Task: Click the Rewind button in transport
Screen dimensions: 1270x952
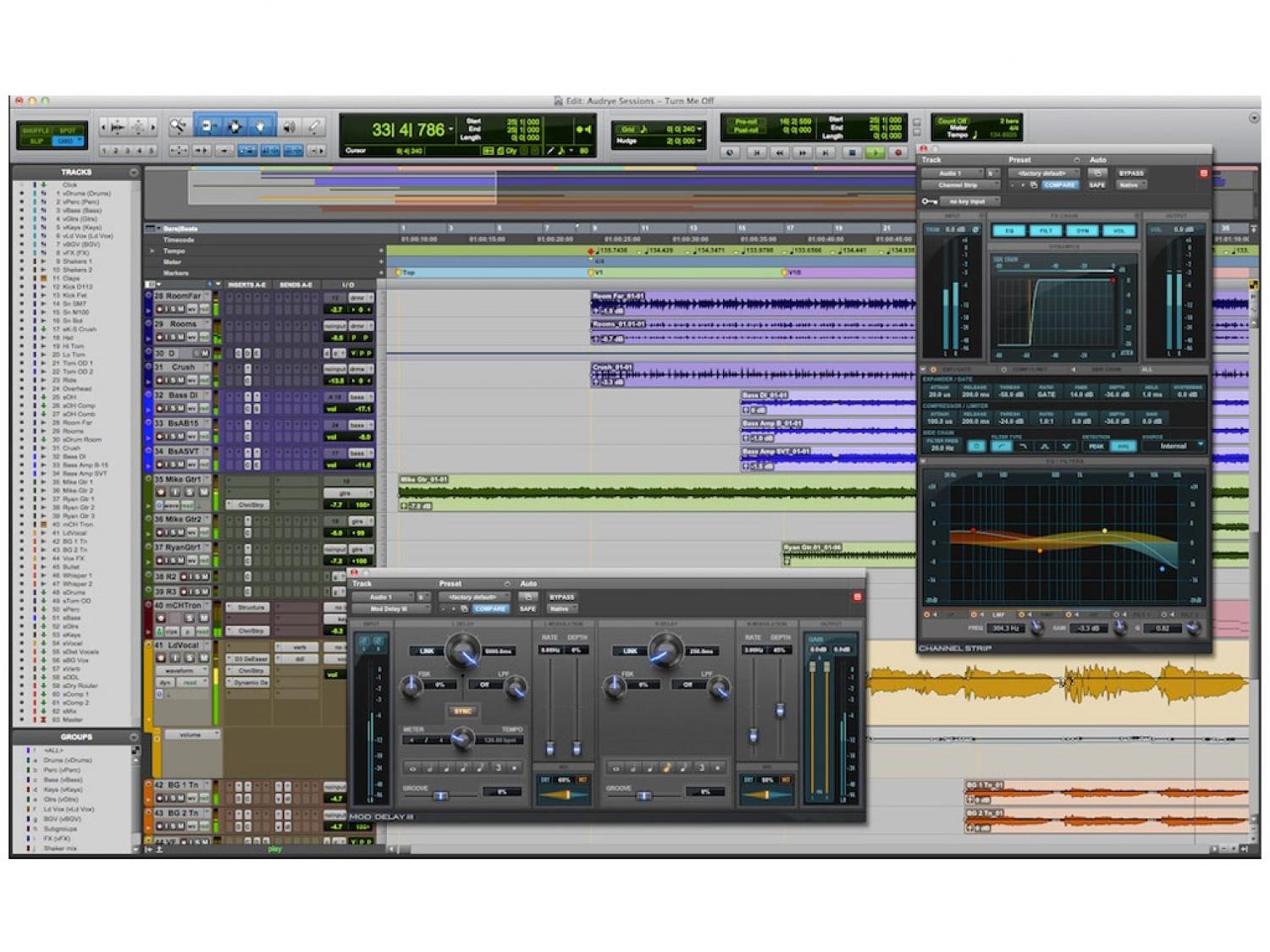Action: tap(780, 152)
